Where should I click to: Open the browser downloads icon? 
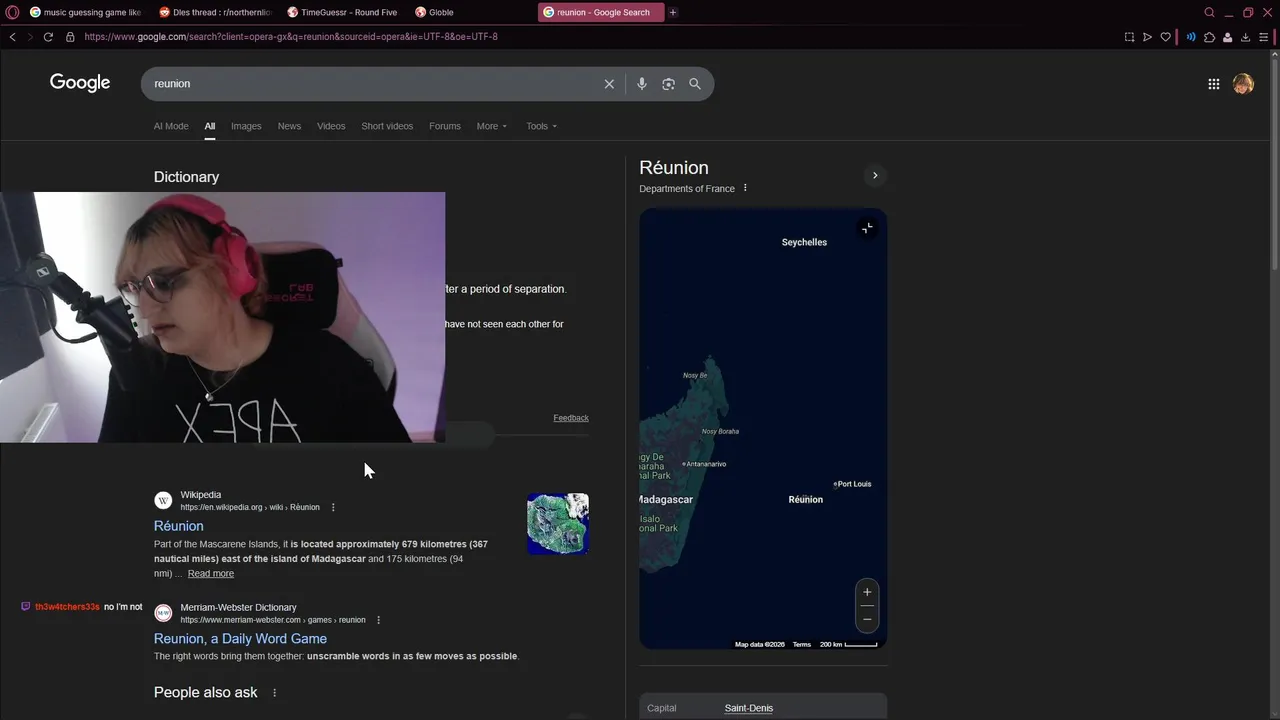coord(1245,37)
